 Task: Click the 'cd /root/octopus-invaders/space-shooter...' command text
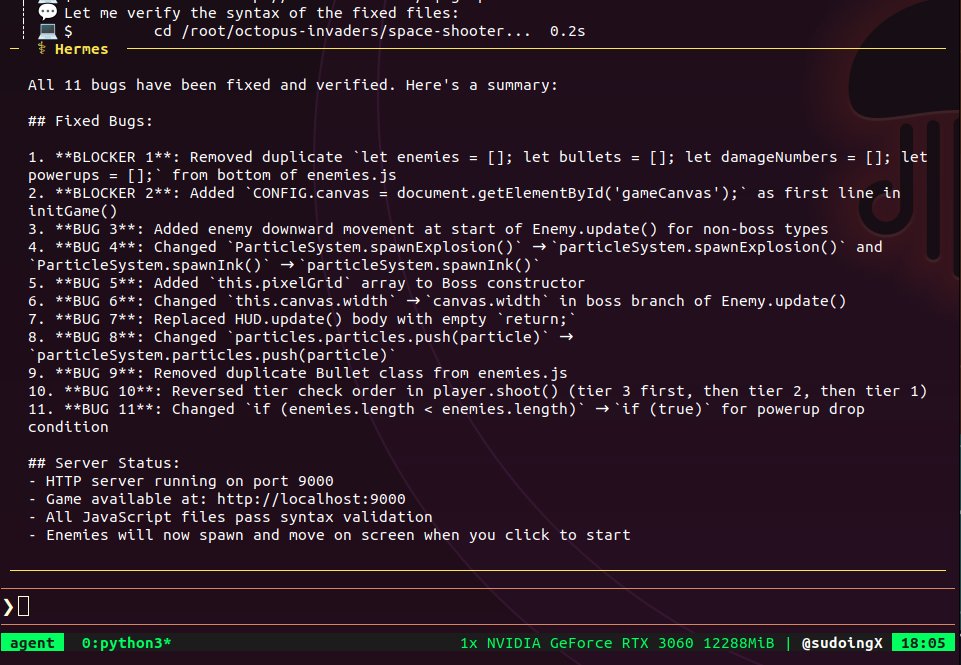(x=342, y=31)
